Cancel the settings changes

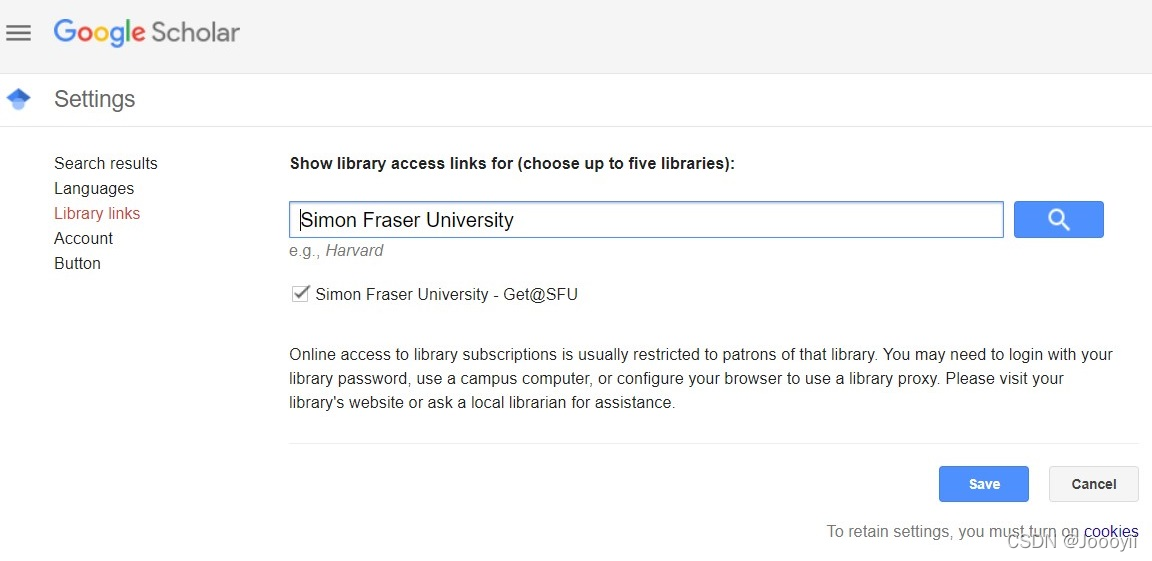pyautogui.click(x=1093, y=484)
